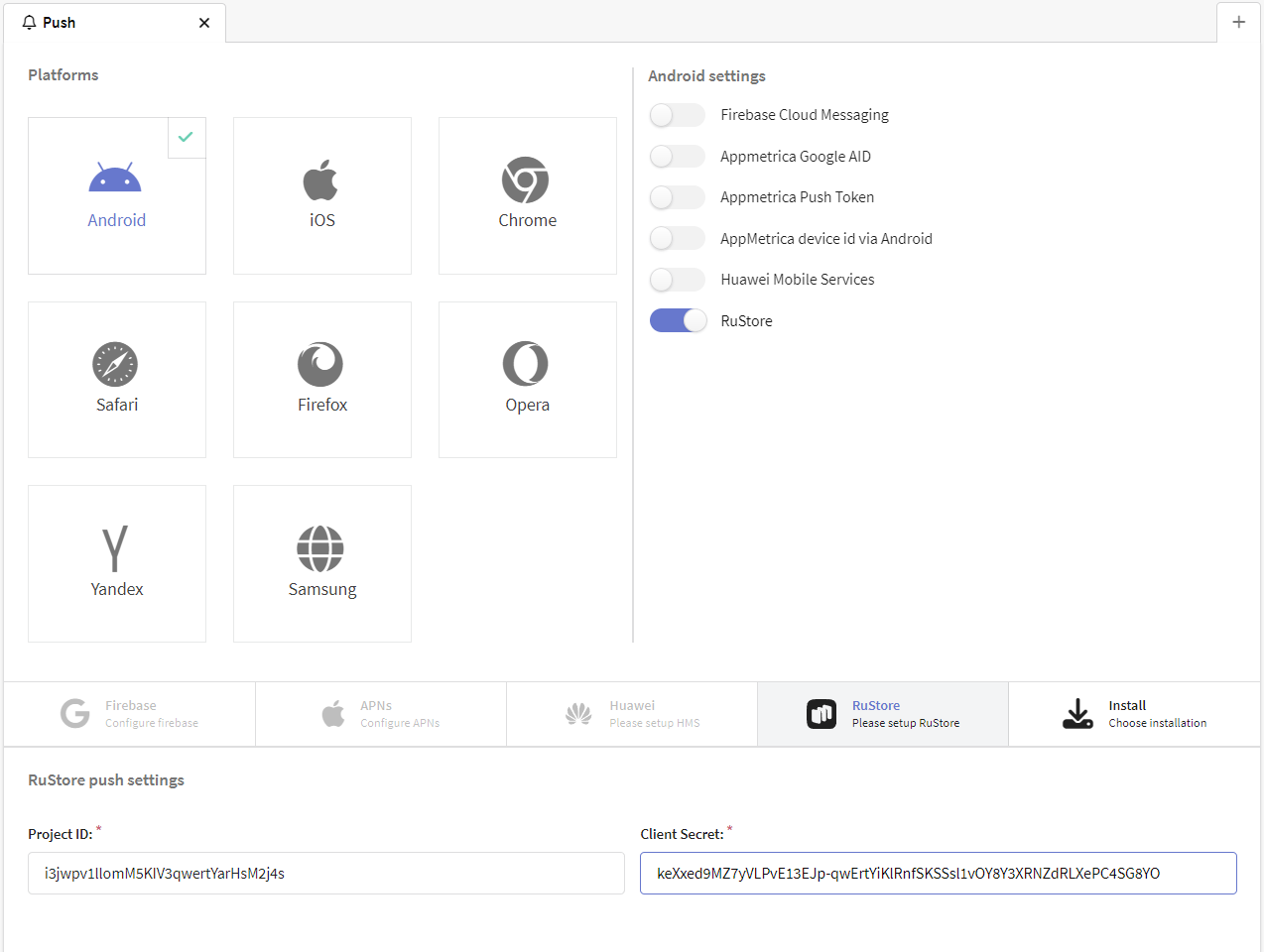Pick the Firefox platform icon
Image resolution: width=1264 pixels, height=952 pixels.
pos(320,364)
